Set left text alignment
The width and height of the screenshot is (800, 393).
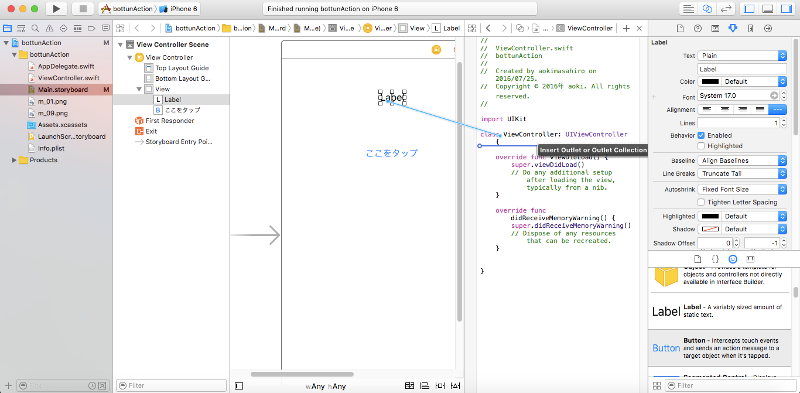pos(707,109)
